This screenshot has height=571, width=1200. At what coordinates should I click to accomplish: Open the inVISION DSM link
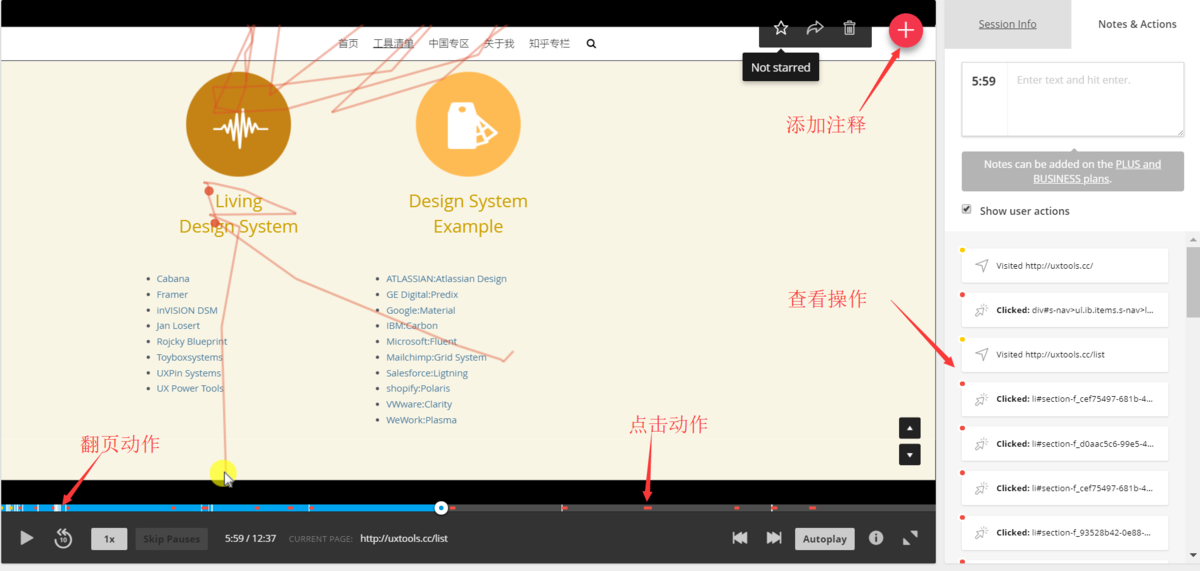tap(187, 310)
